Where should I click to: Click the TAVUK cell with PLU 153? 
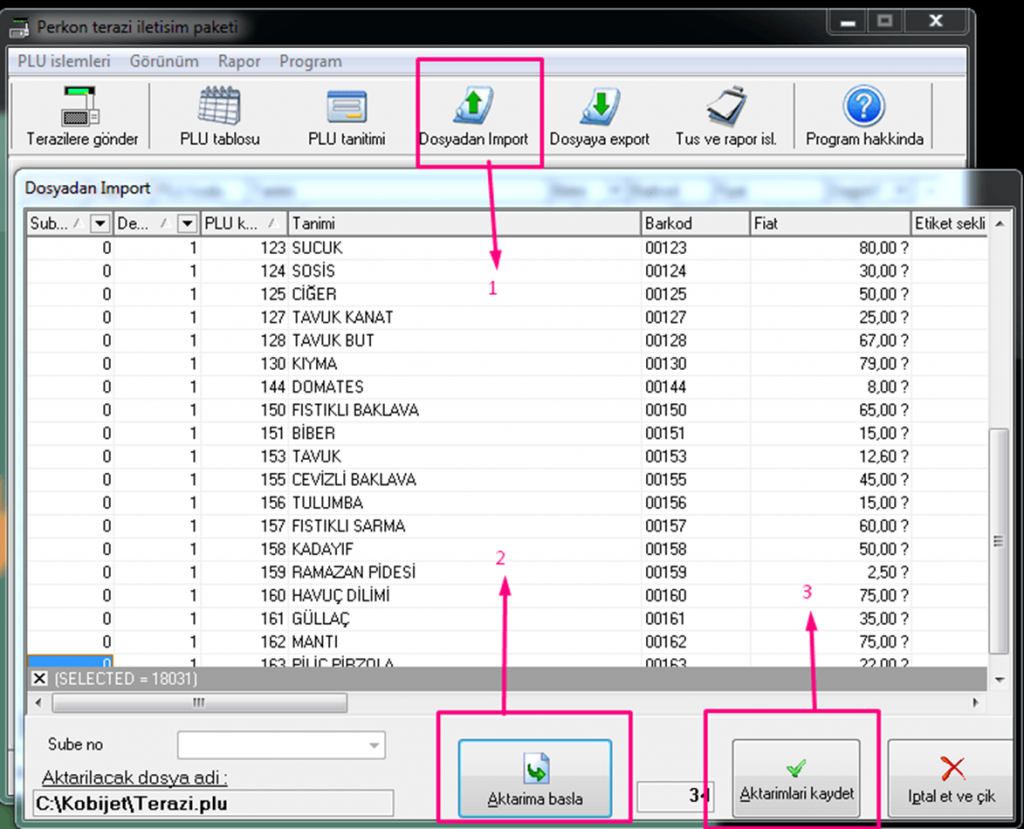[x=464, y=456]
